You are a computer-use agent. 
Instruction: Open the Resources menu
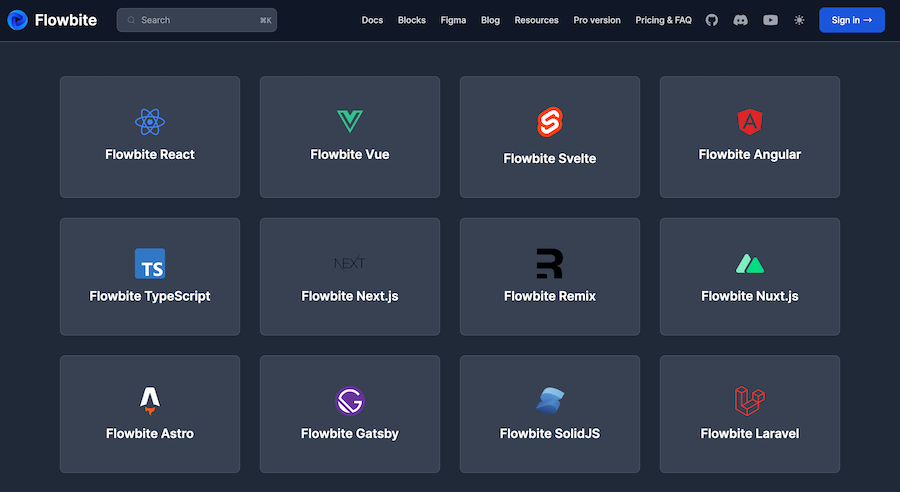pyautogui.click(x=536, y=20)
